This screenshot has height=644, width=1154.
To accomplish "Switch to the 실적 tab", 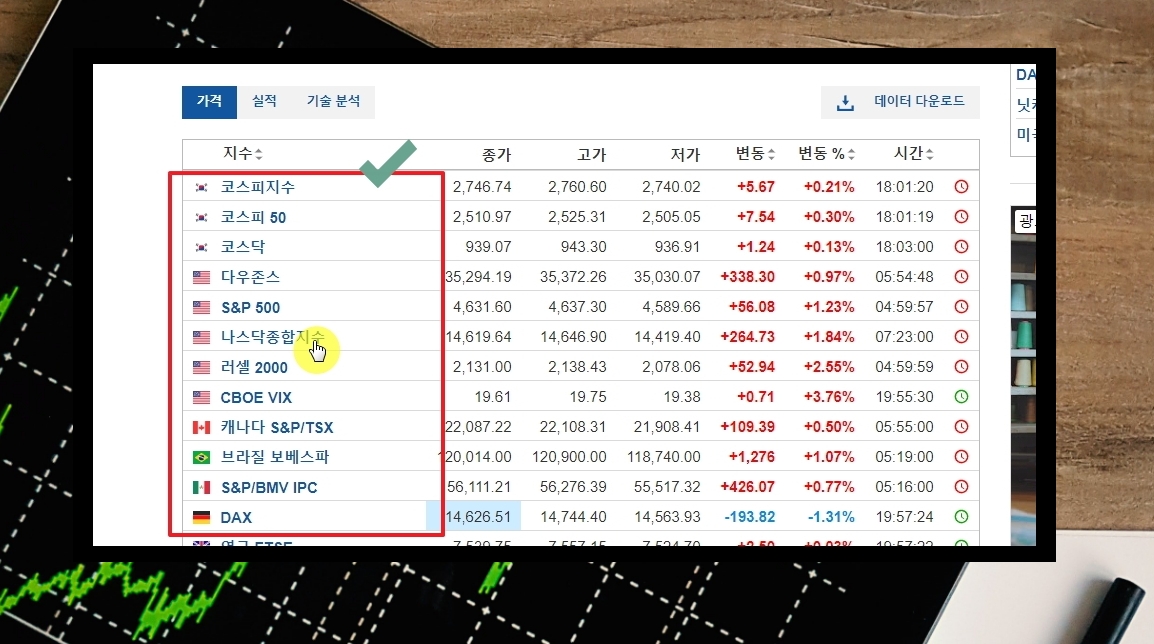I will point(264,102).
